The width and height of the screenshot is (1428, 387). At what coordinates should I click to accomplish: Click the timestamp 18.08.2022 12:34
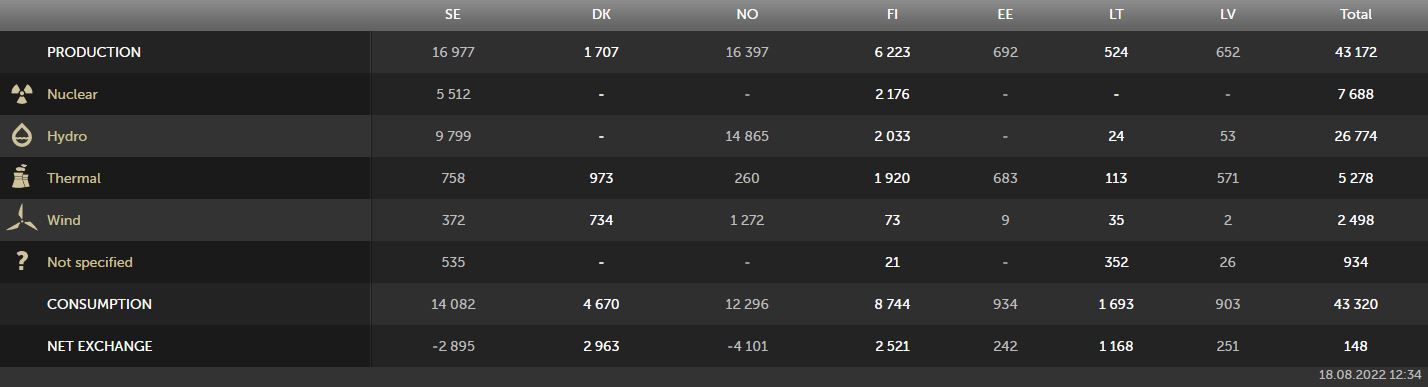click(x=1371, y=374)
